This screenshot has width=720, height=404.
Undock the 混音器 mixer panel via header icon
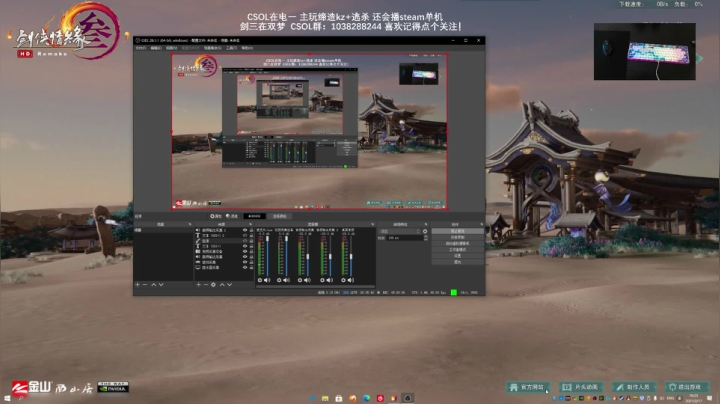coord(372,224)
